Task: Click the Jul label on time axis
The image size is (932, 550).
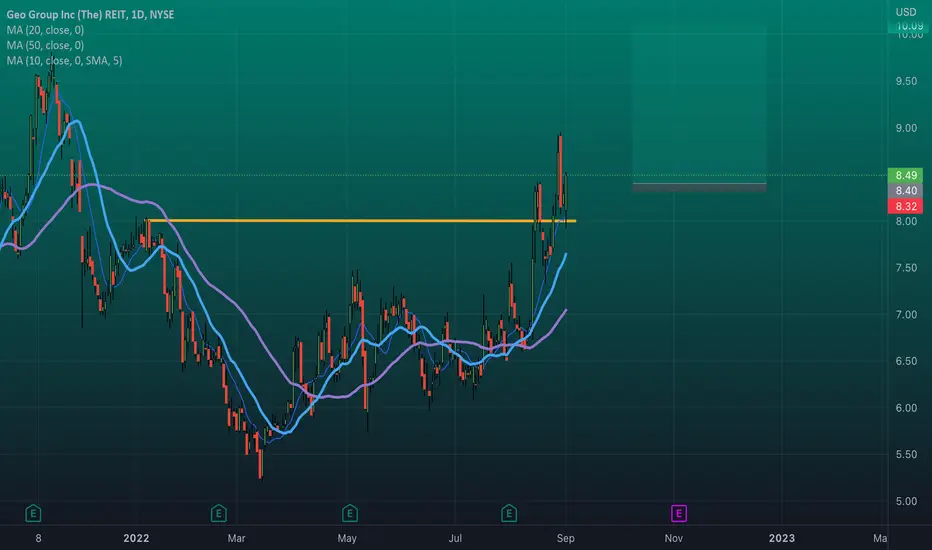Action: 455,538
